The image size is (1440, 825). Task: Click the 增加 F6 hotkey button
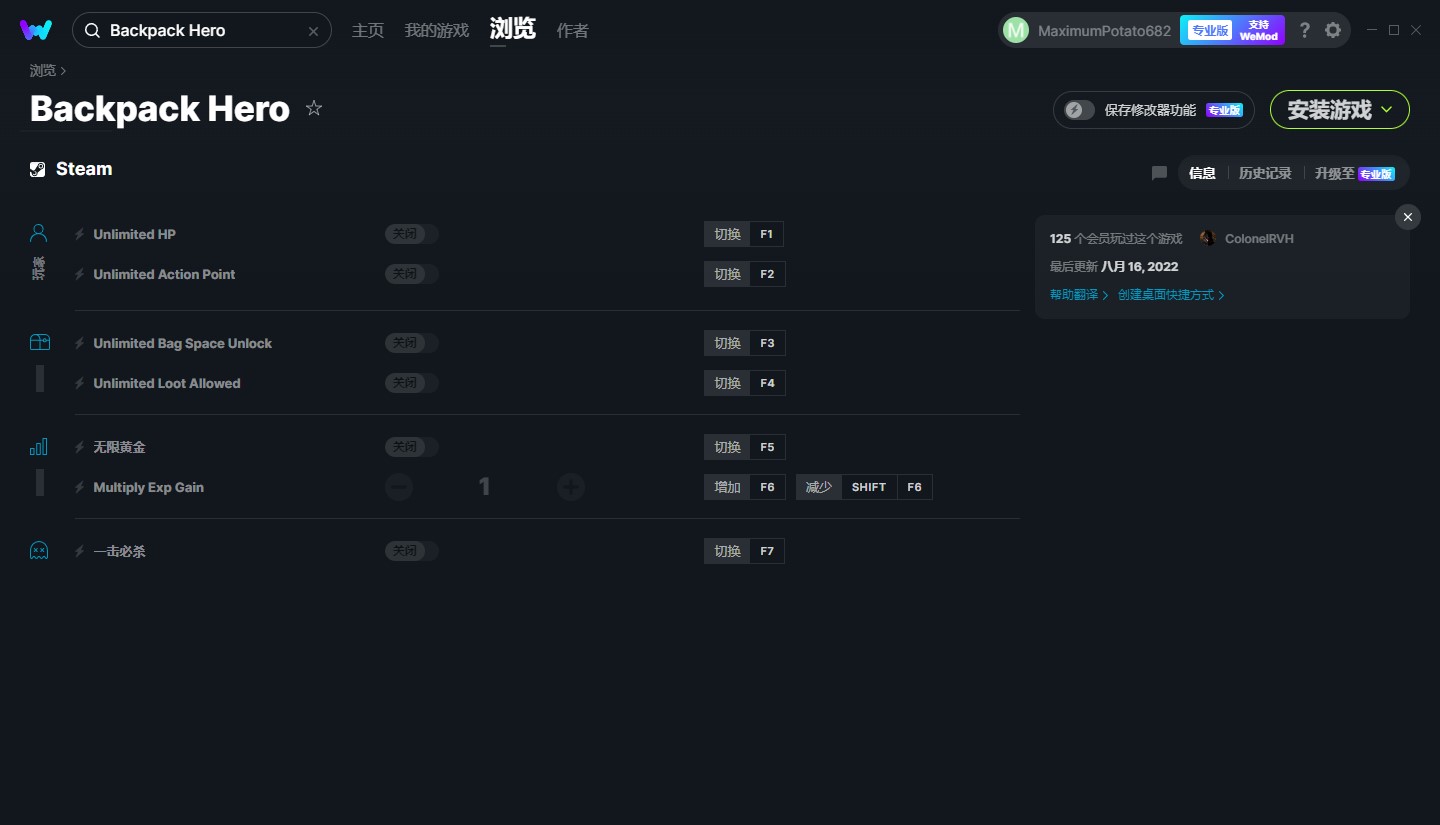coord(745,487)
